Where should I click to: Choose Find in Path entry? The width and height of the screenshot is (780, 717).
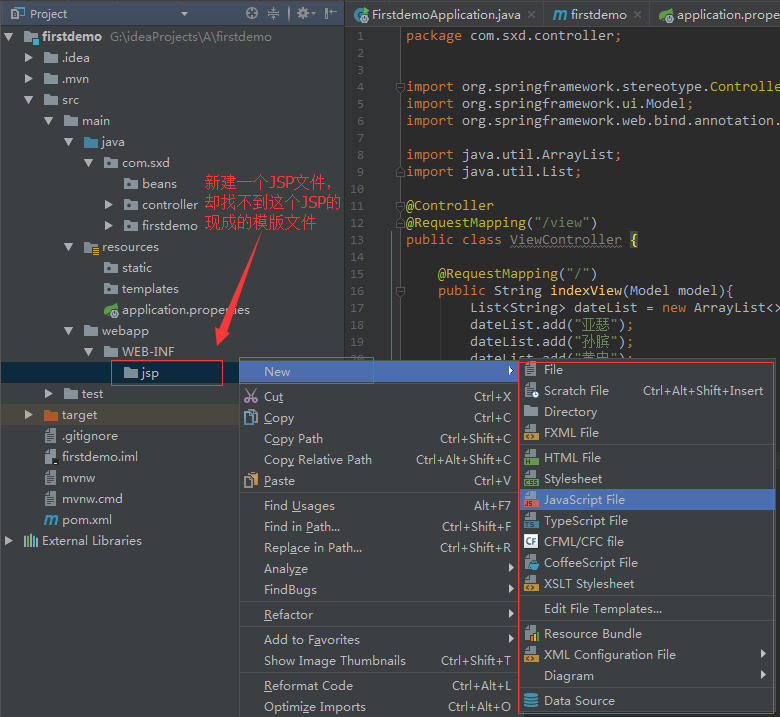(x=379, y=526)
